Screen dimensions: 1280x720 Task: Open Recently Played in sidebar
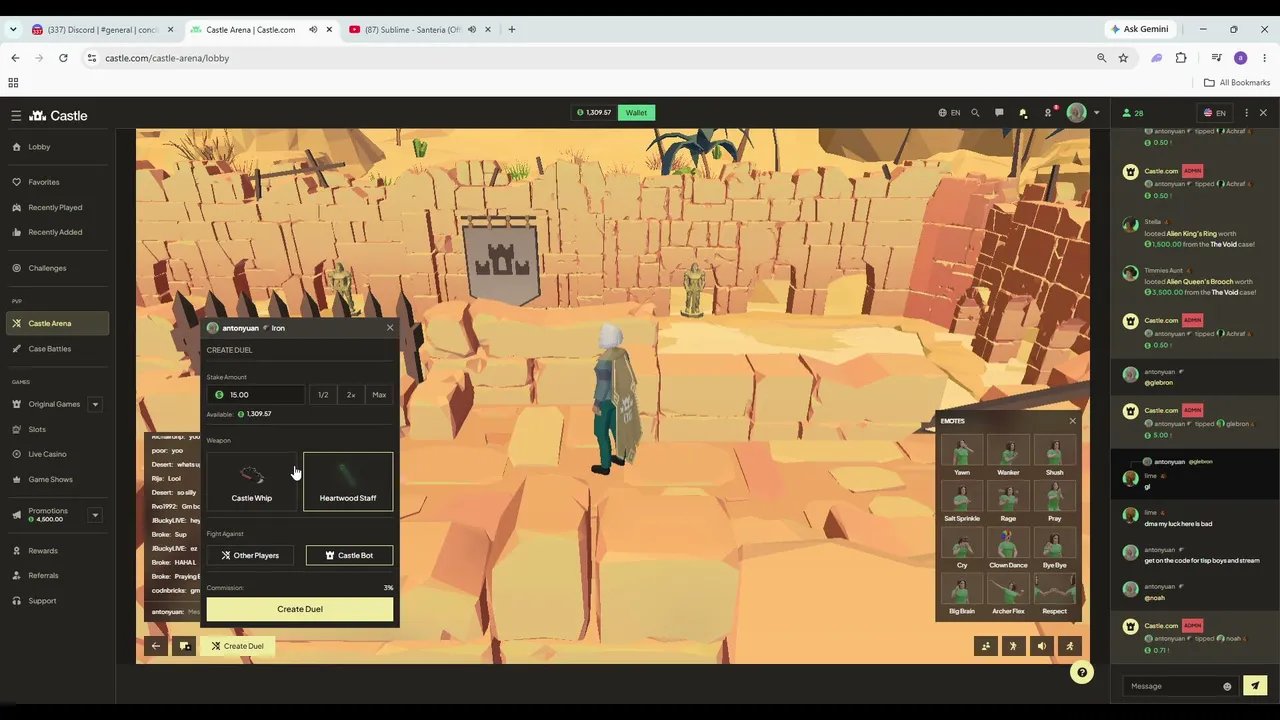[x=55, y=207]
